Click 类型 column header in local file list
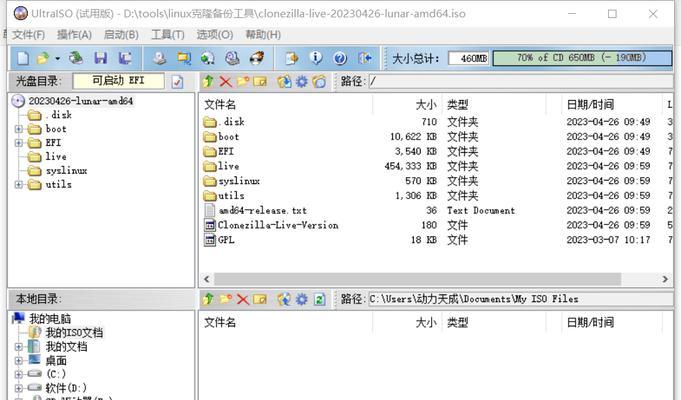The width and height of the screenshot is (681, 400). tap(458, 323)
